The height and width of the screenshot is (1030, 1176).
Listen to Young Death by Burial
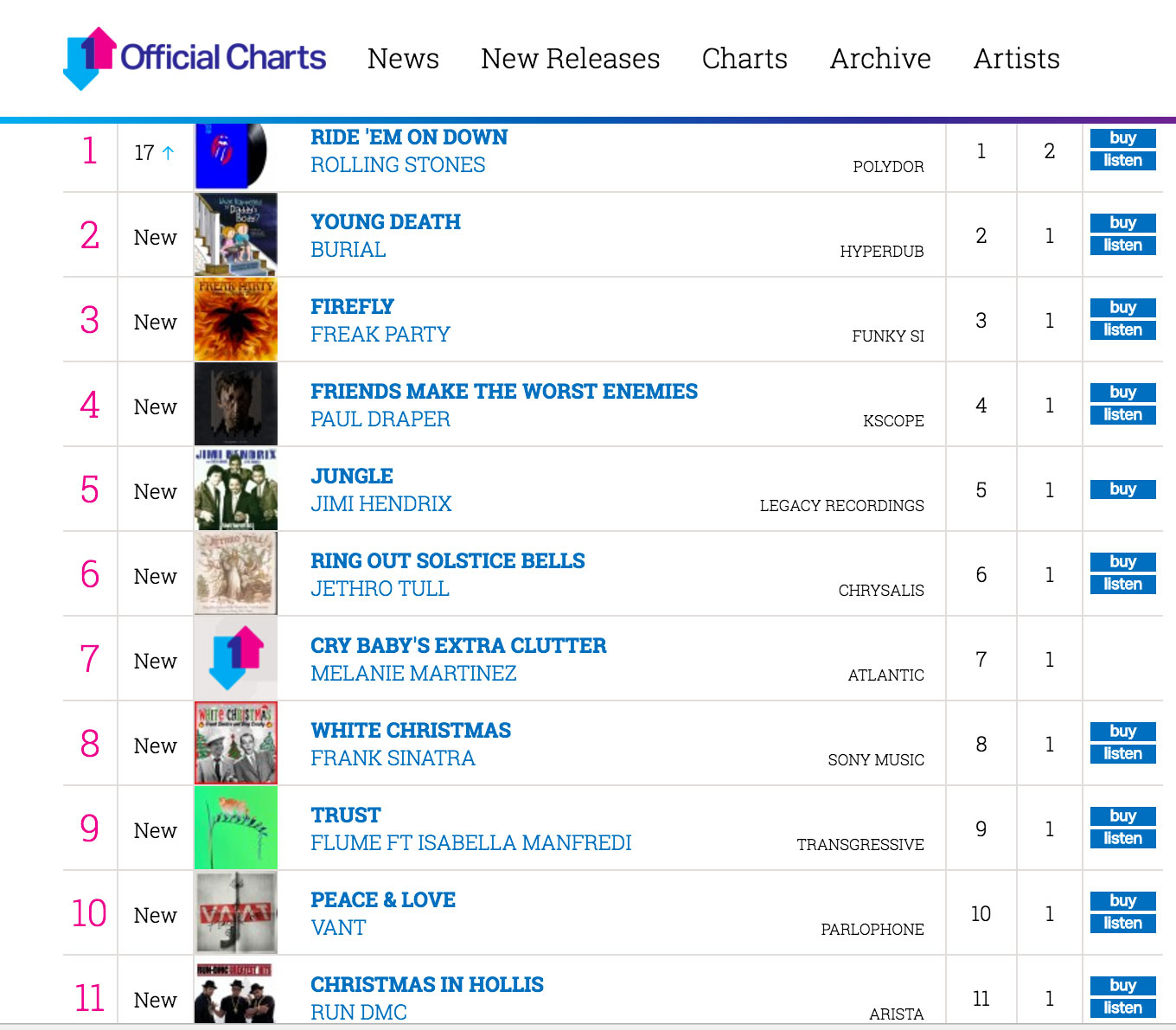pos(1122,246)
